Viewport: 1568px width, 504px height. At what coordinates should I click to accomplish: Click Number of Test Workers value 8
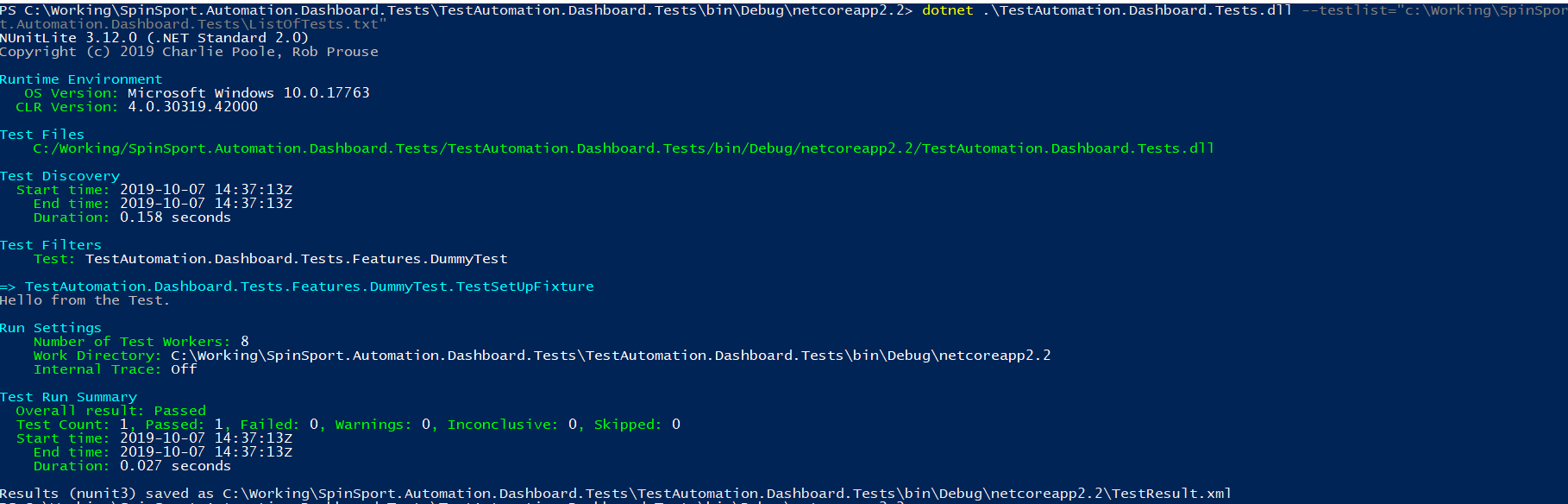click(x=245, y=342)
